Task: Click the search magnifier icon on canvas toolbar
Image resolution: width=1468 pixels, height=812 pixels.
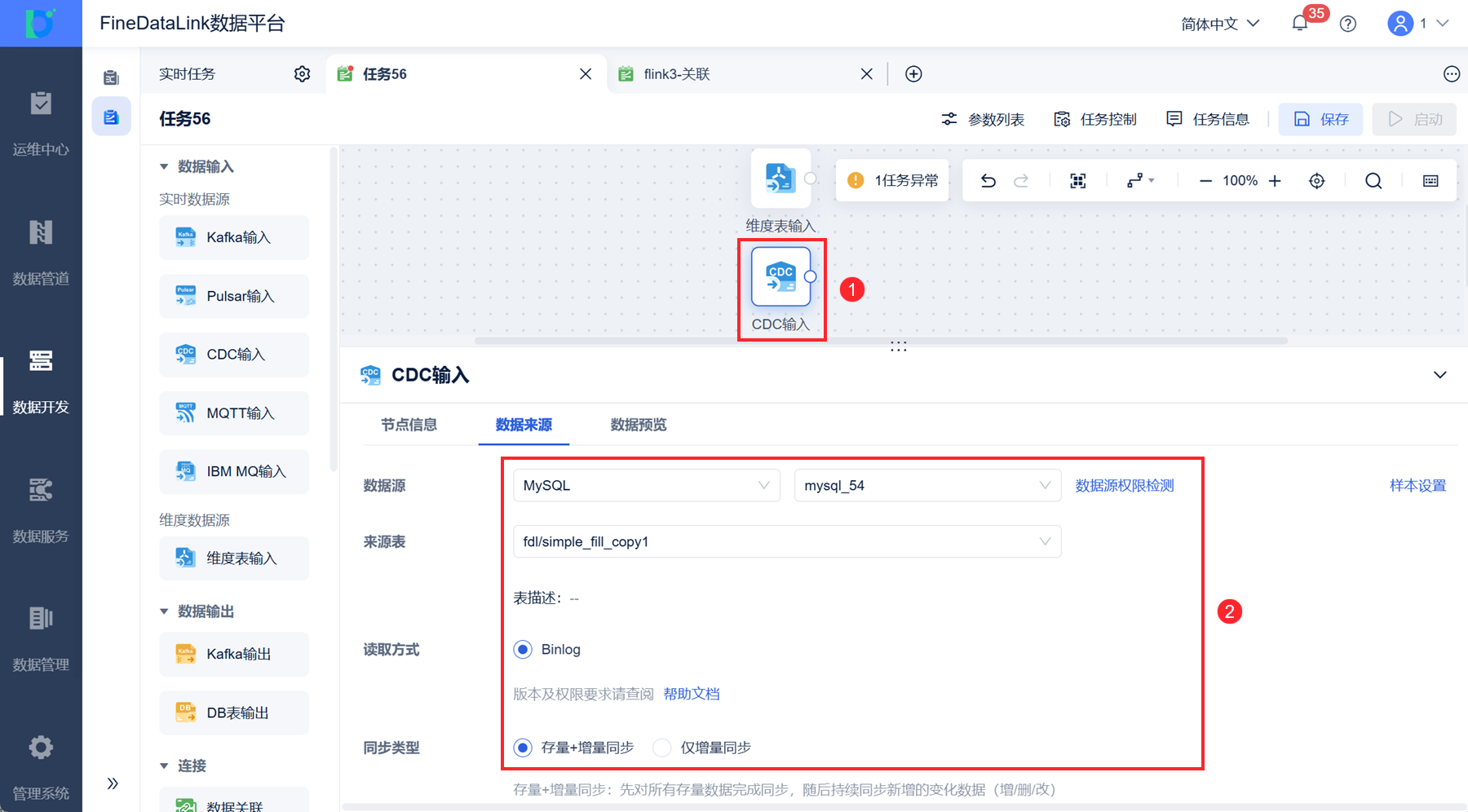Action: pos(1373,181)
